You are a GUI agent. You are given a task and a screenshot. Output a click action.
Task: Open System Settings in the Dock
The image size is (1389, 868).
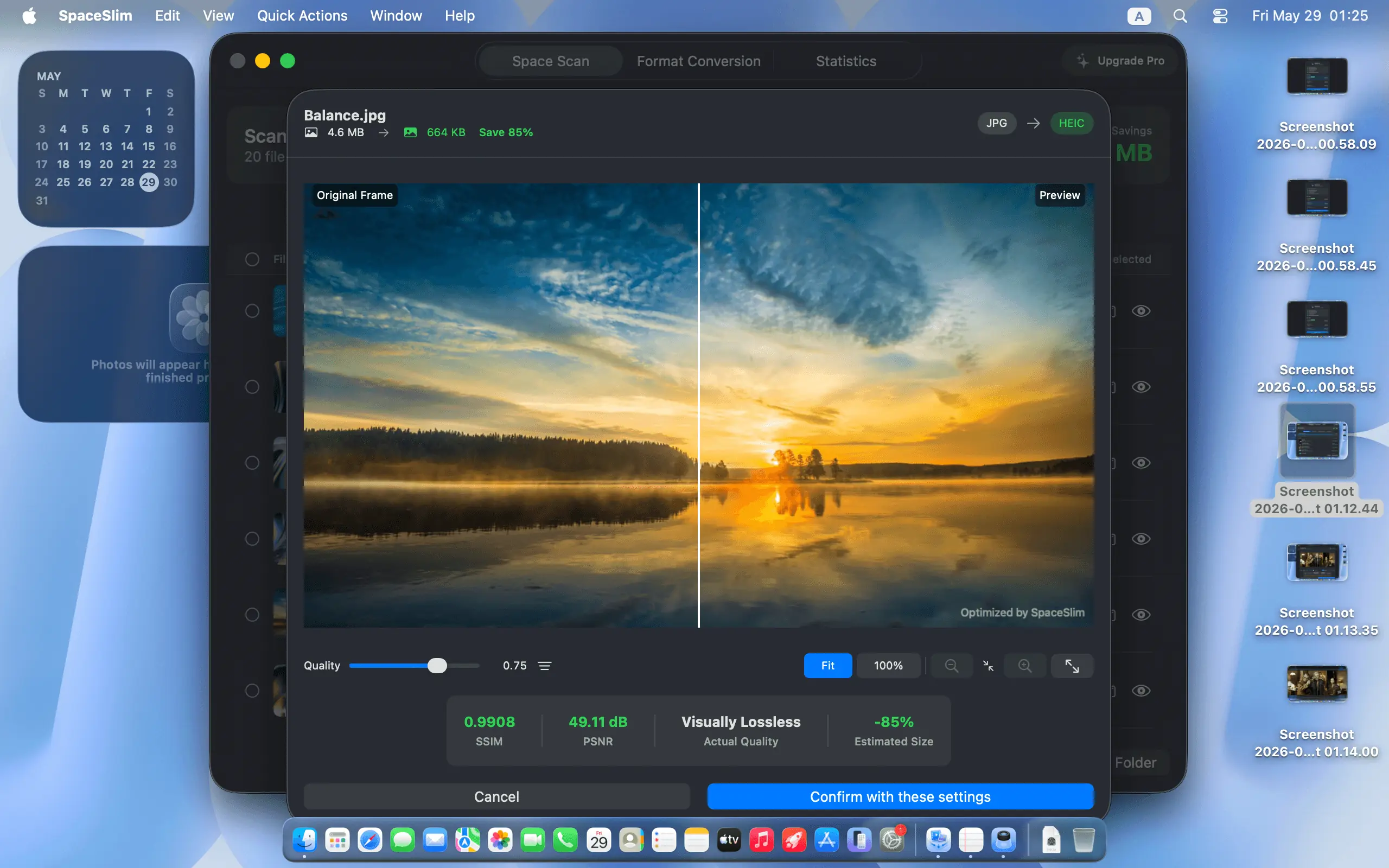point(892,840)
